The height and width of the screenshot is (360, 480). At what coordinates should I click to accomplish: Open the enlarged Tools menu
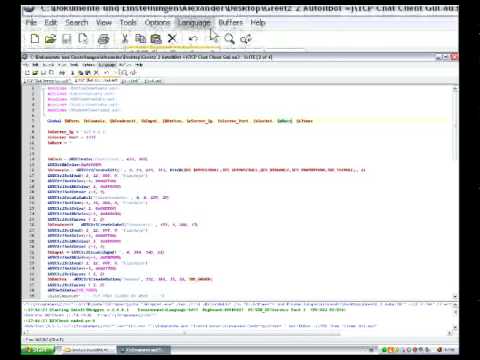pyautogui.click(x=128, y=22)
